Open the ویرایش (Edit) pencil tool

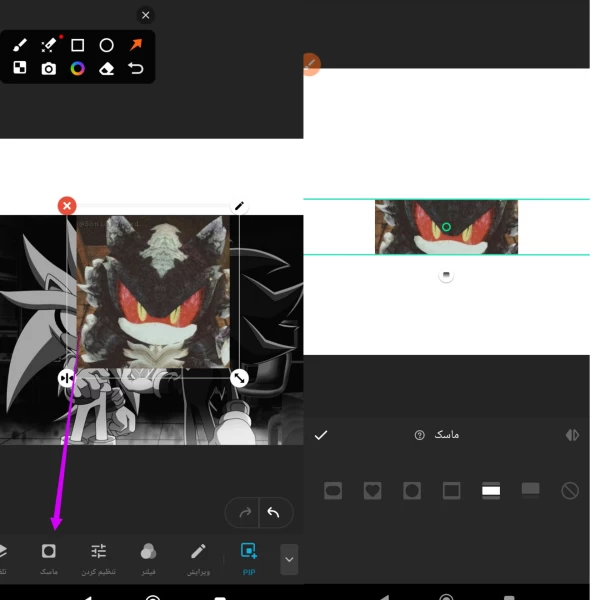point(198,559)
